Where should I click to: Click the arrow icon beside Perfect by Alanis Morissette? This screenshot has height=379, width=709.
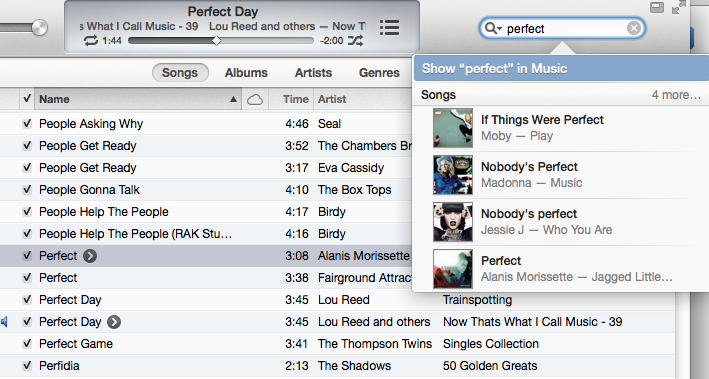point(90,256)
